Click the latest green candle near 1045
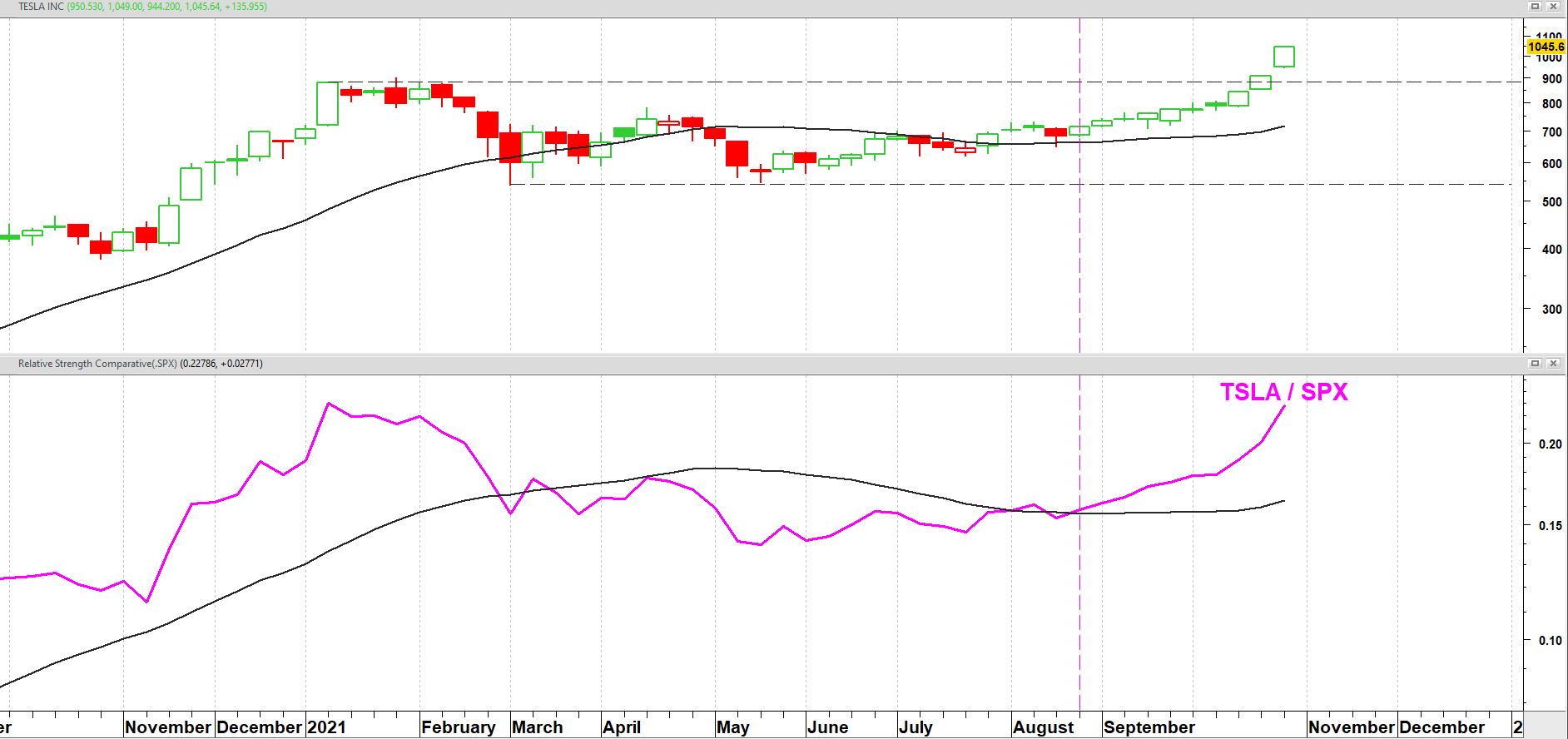The width and height of the screenshot is (1568, 739). pyautogui.click(x=1284, y=57)
